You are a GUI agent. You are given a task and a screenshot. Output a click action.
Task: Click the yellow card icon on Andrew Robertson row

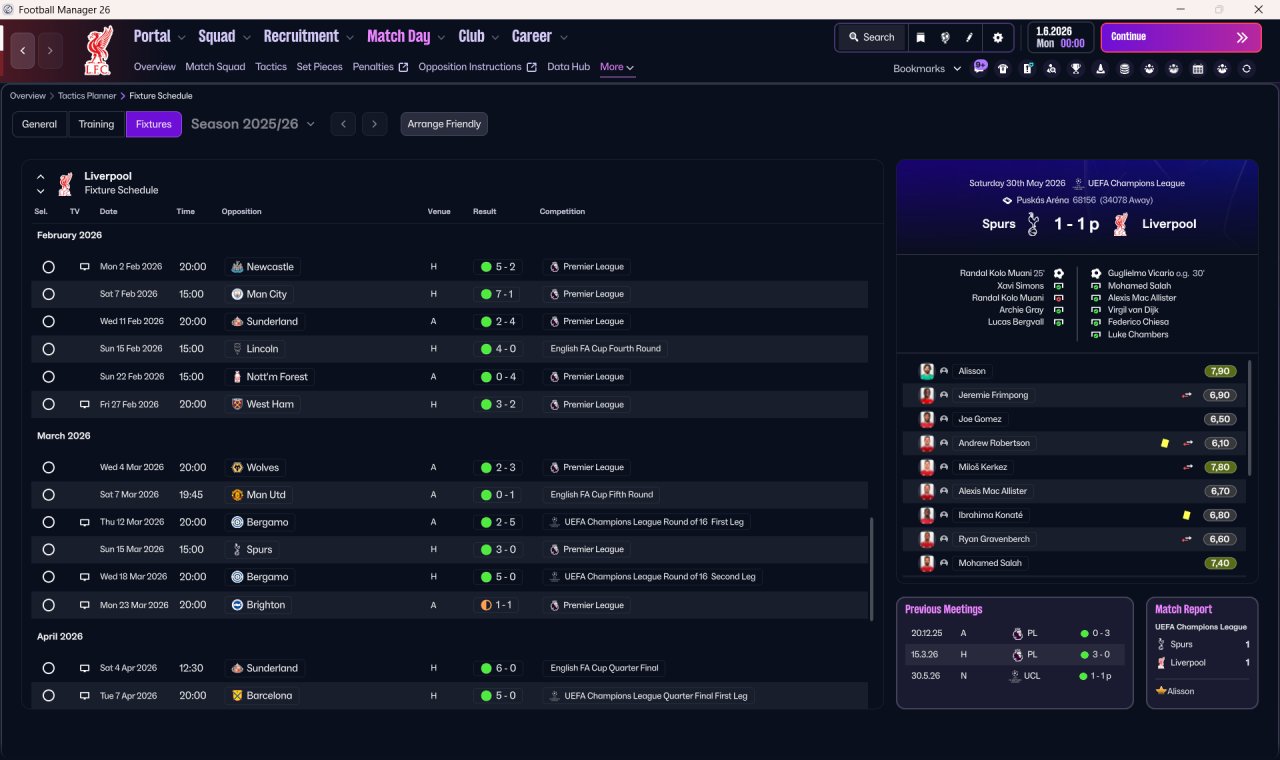point(1165,443)
